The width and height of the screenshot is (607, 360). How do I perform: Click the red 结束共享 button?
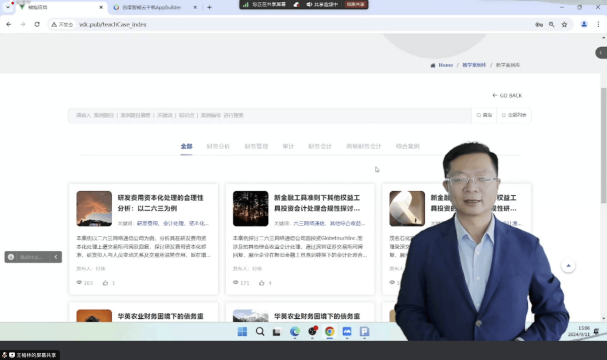(x=355, y=5)
